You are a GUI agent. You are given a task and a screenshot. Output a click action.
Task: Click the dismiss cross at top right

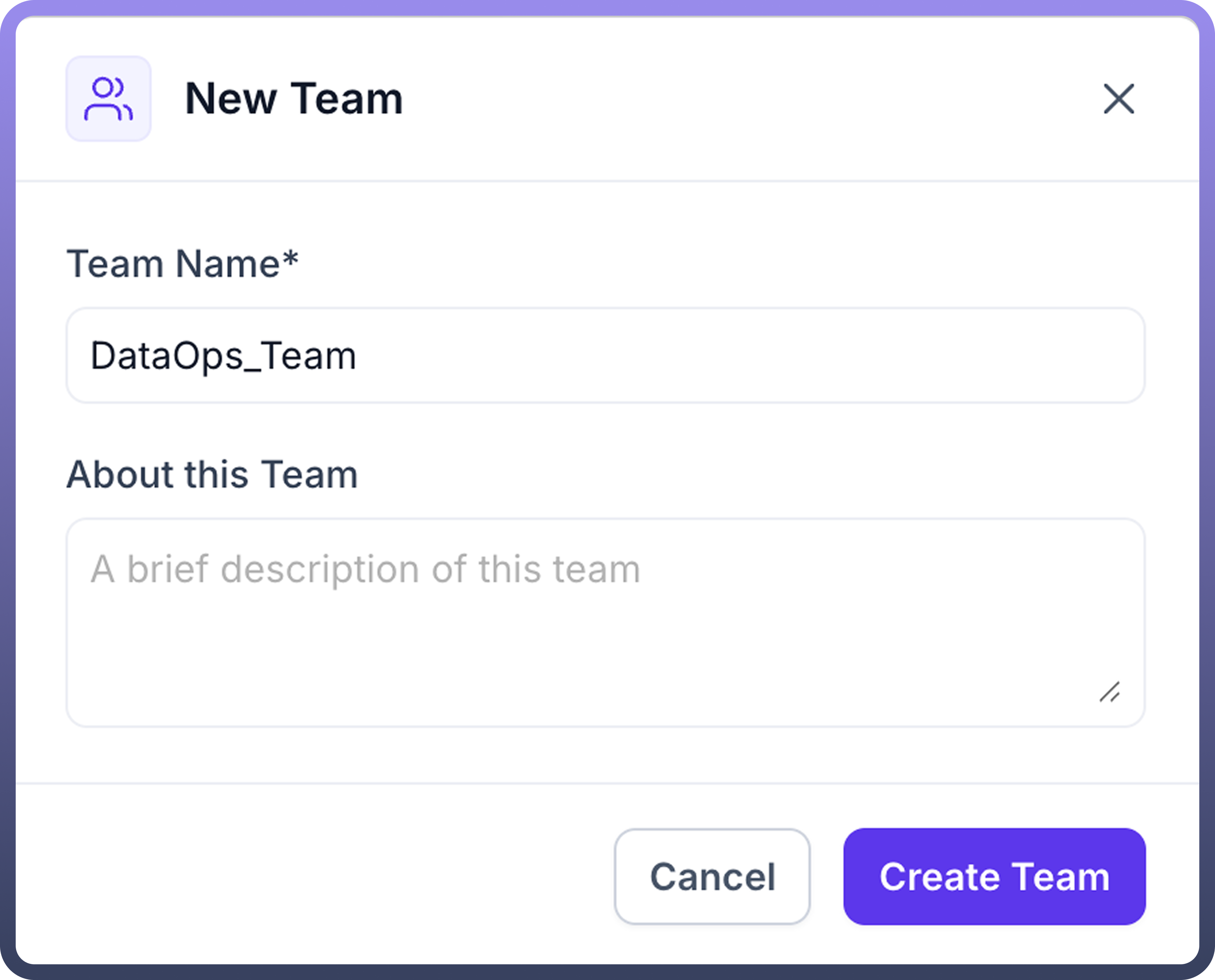coord(1119,99)
